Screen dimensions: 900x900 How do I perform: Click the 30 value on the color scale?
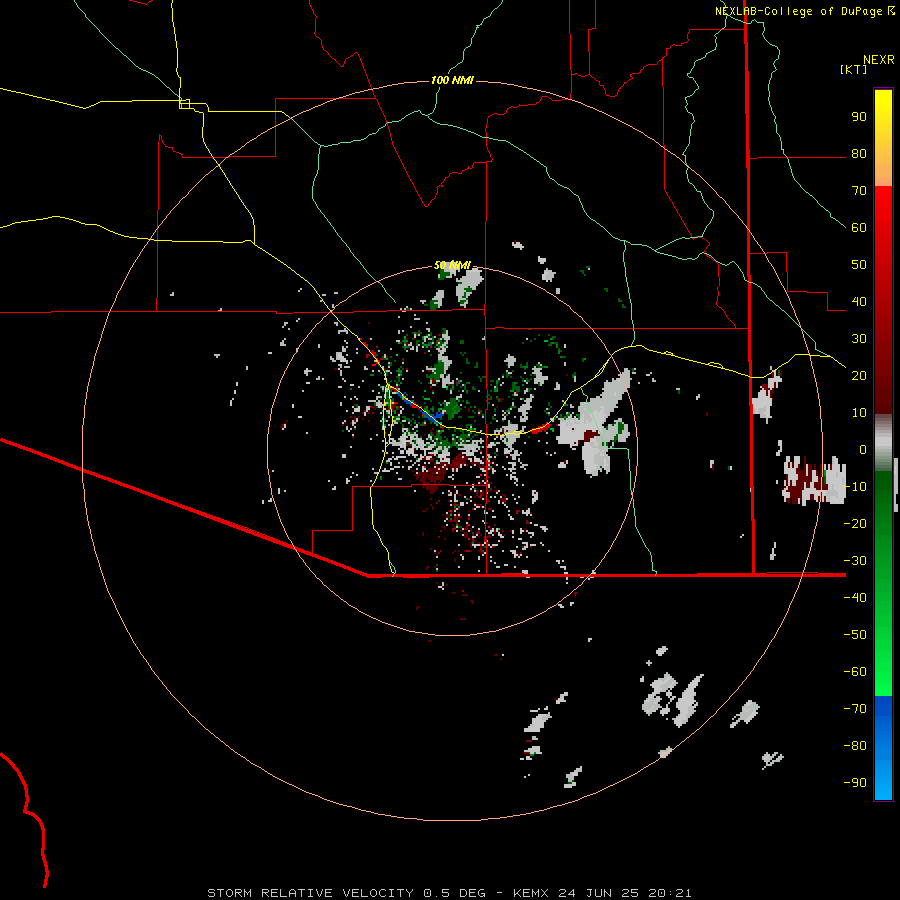tap(859, 339)
